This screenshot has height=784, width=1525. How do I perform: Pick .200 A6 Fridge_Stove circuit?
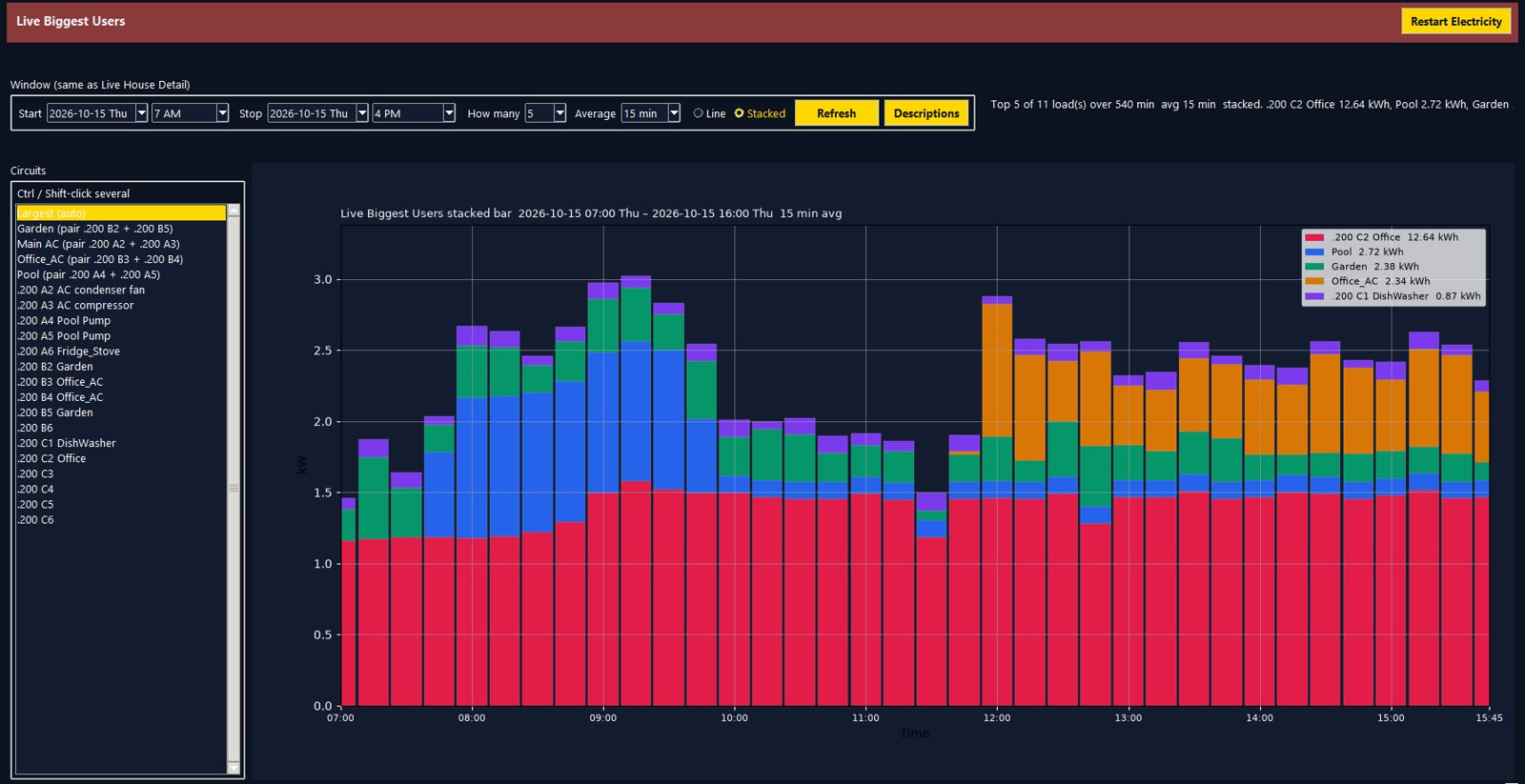click(x=121, y=352)
